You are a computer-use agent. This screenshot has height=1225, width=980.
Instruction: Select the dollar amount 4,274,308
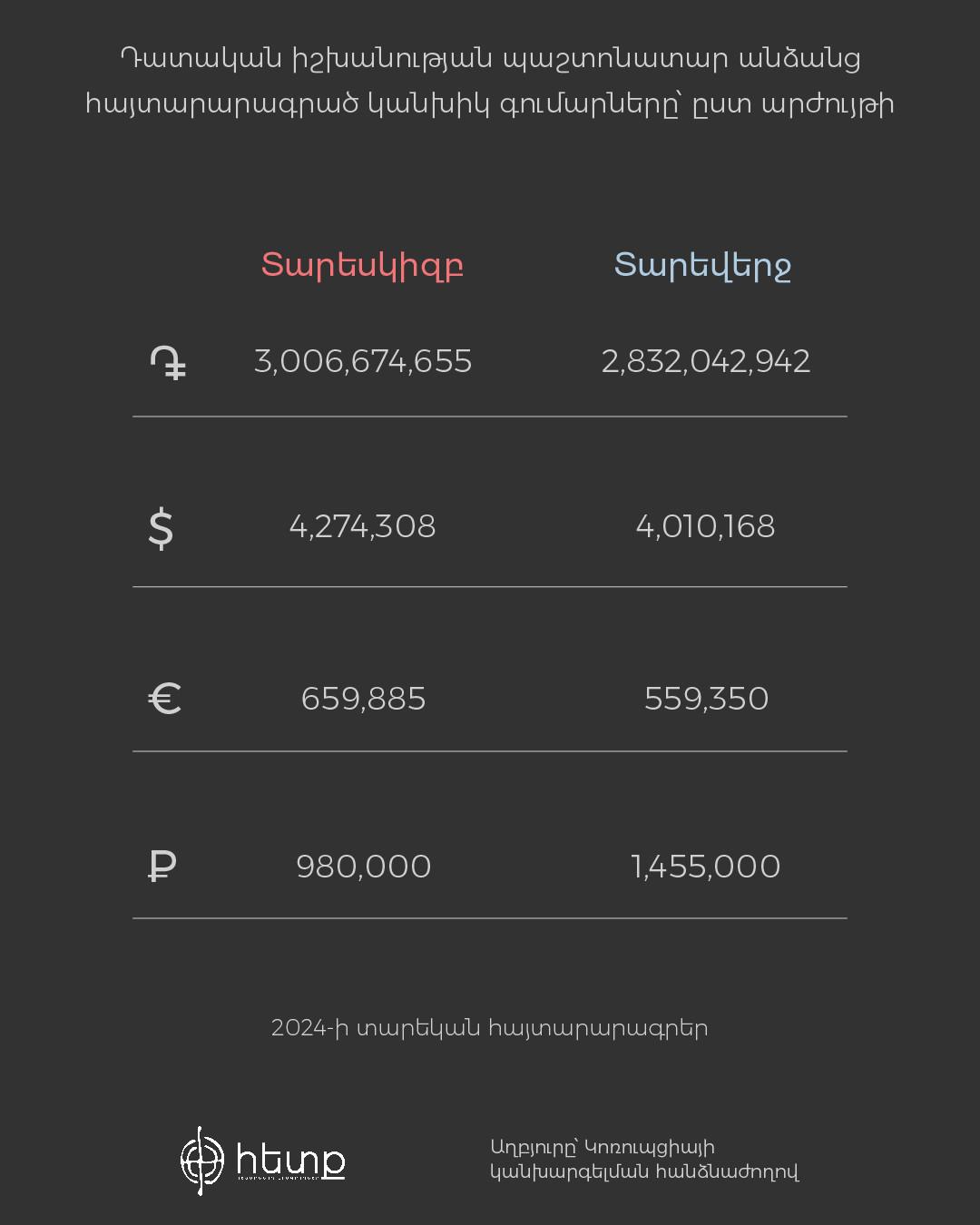pos(362,526)
